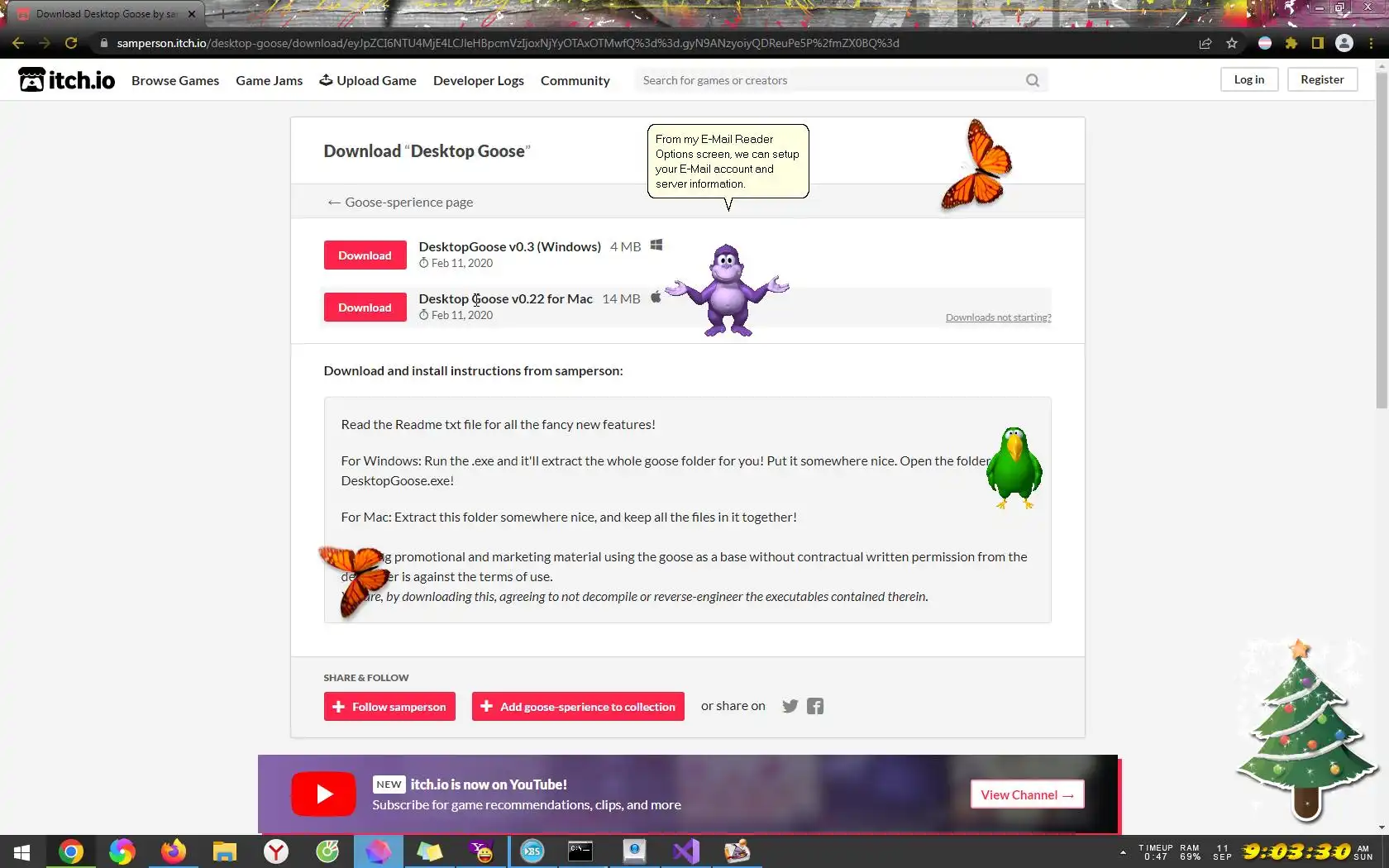This screenshot has height=868, width=1389.
Task: Click Downloads not starting link
Action: [x=999, y=317]
